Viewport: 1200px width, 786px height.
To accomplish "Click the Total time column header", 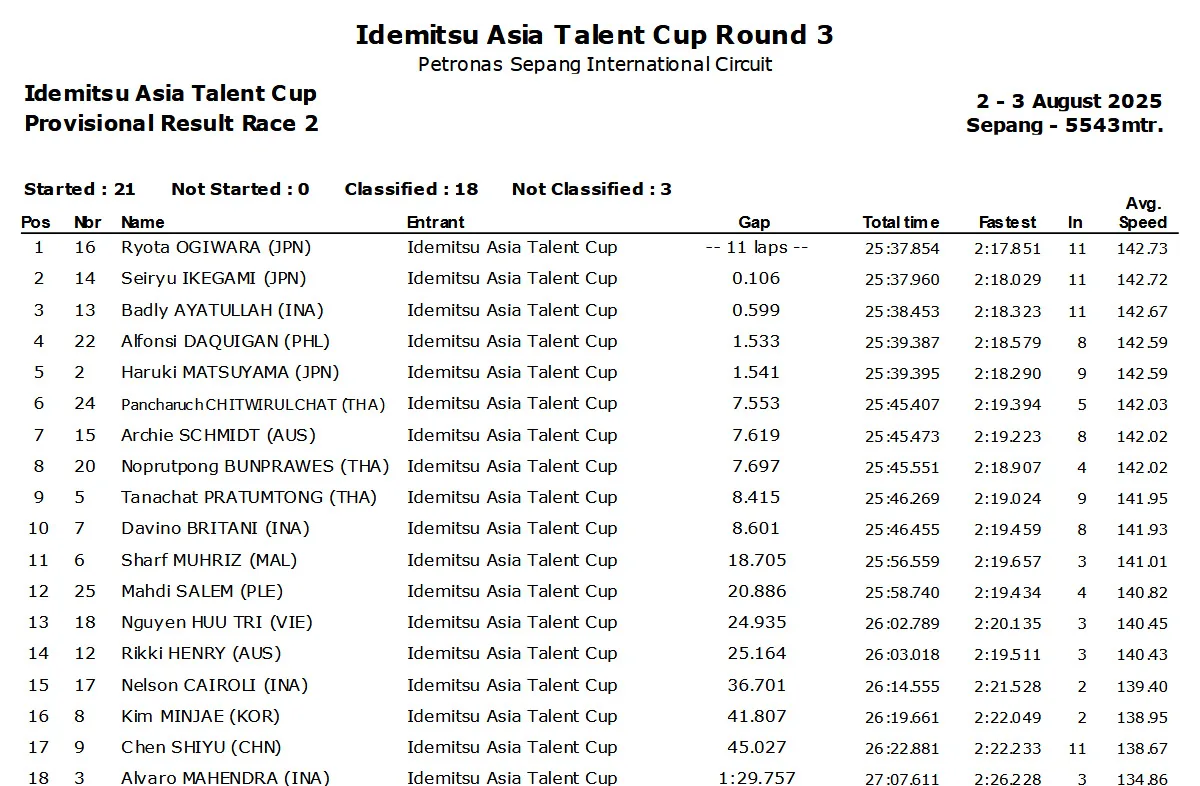I will [x=901, y=222].
